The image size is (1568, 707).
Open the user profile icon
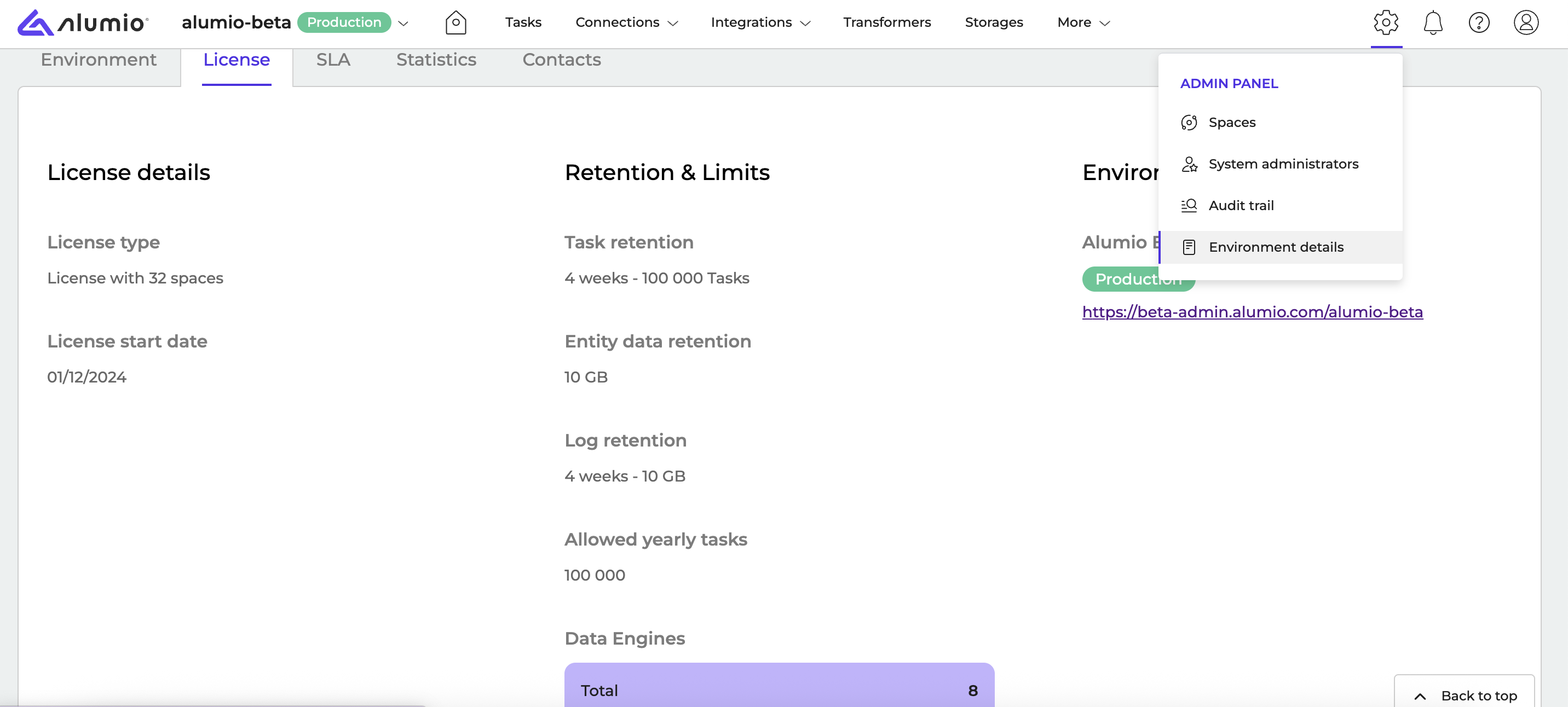(1525, 22)
